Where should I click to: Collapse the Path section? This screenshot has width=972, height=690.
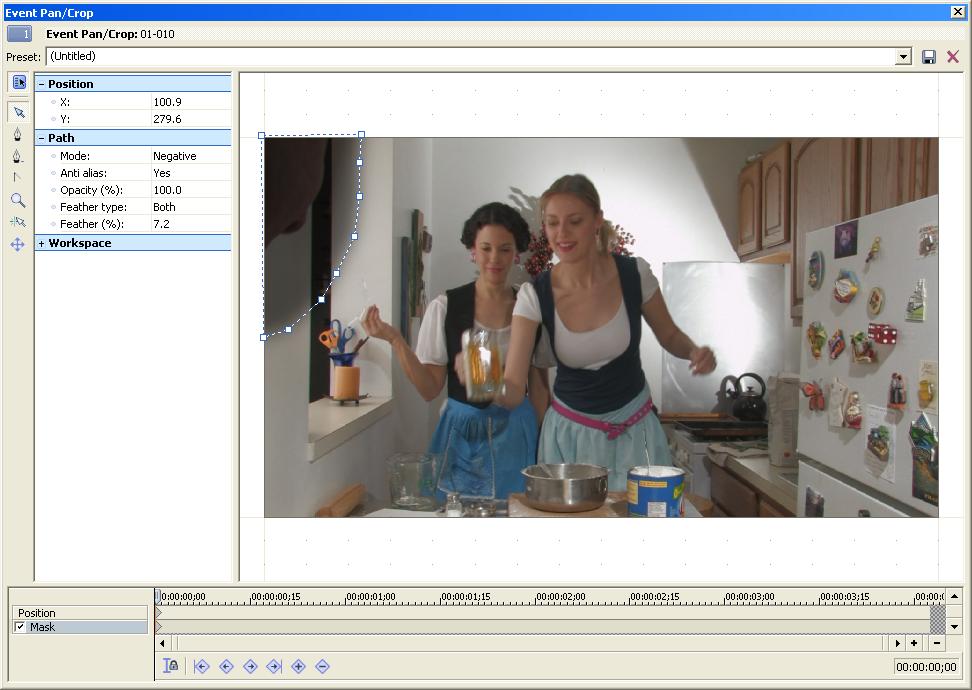tap(41, 138)
